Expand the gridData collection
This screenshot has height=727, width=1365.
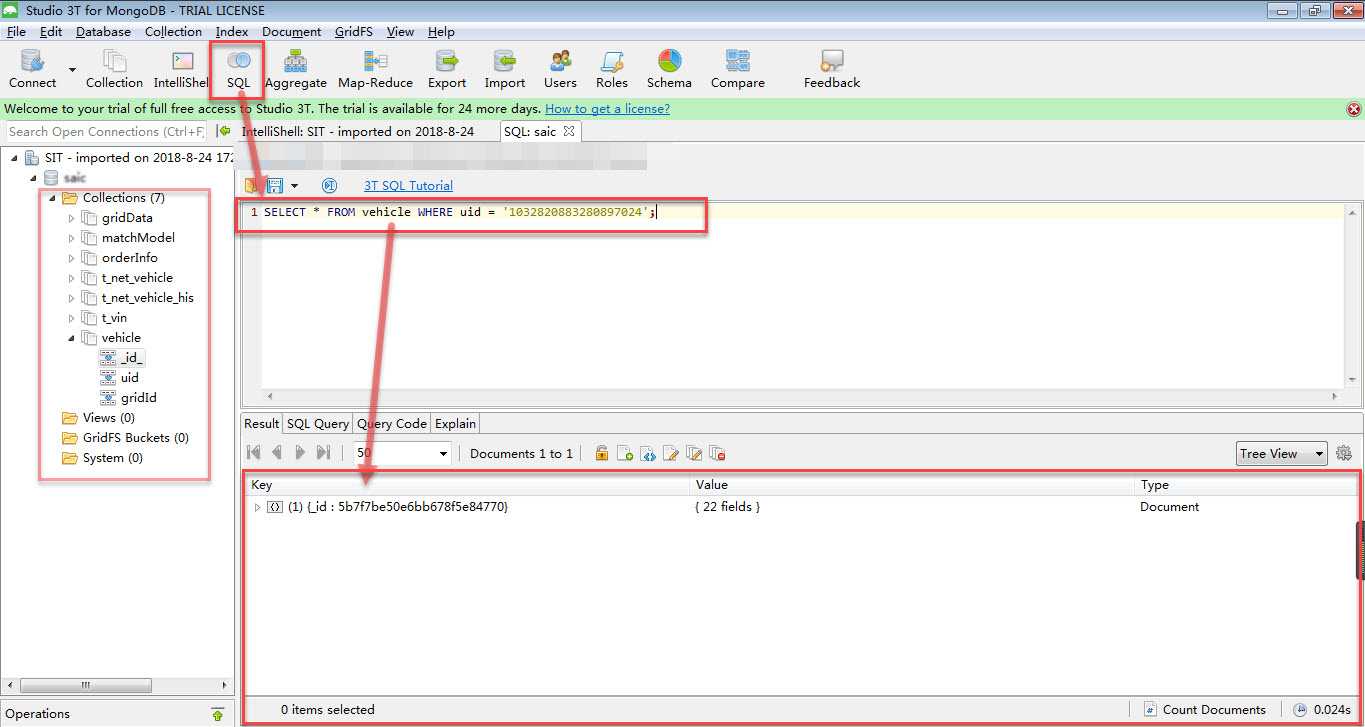coord(71,217)
